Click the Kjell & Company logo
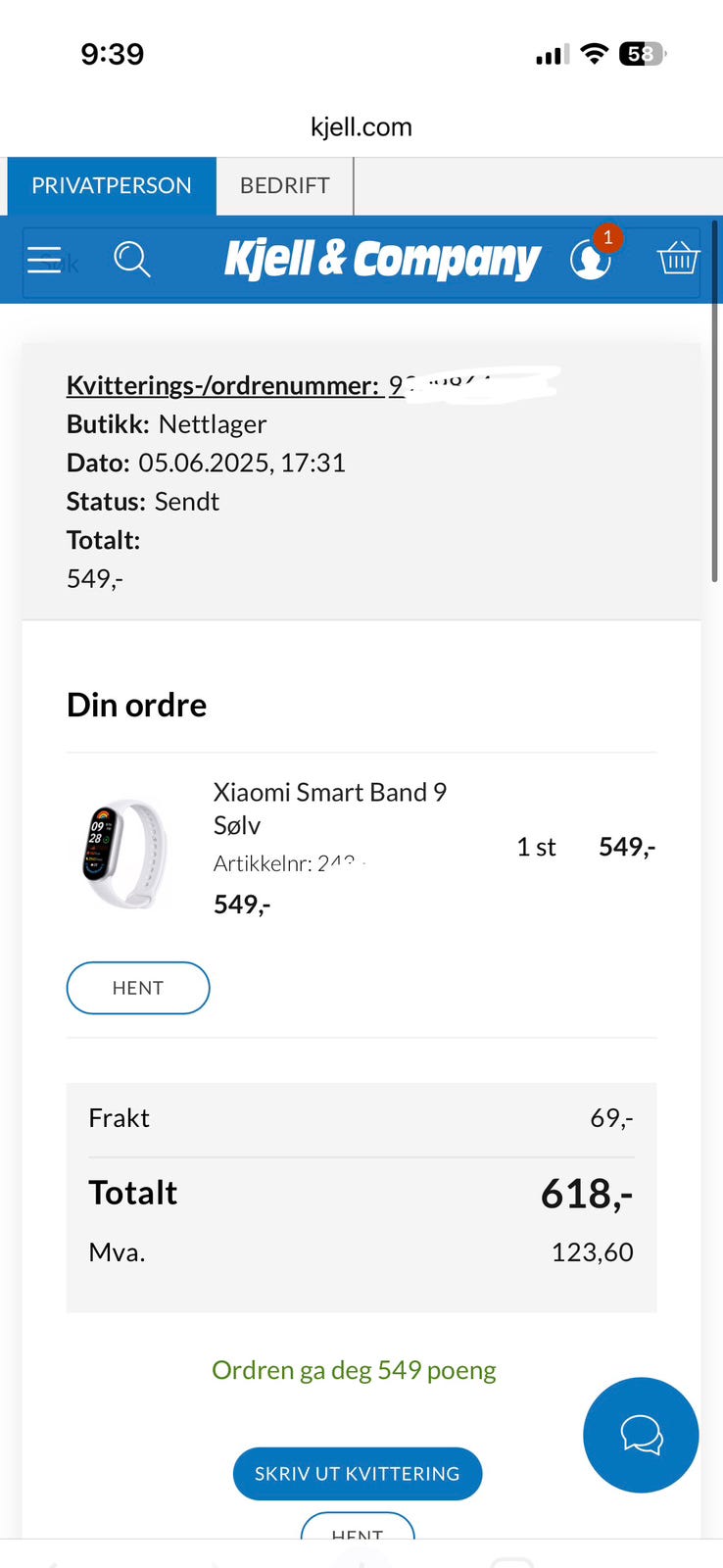 point(382,260)
